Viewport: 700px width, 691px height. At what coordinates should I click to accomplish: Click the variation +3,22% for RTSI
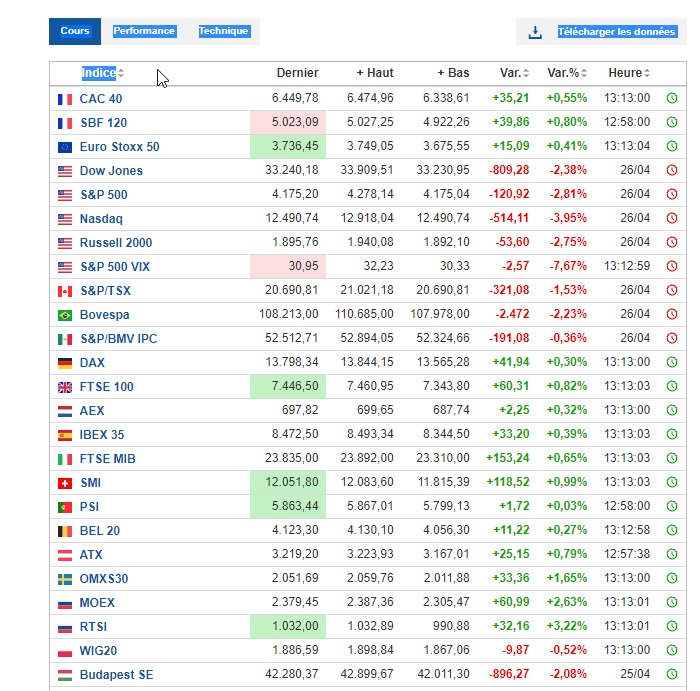point(567,626)
